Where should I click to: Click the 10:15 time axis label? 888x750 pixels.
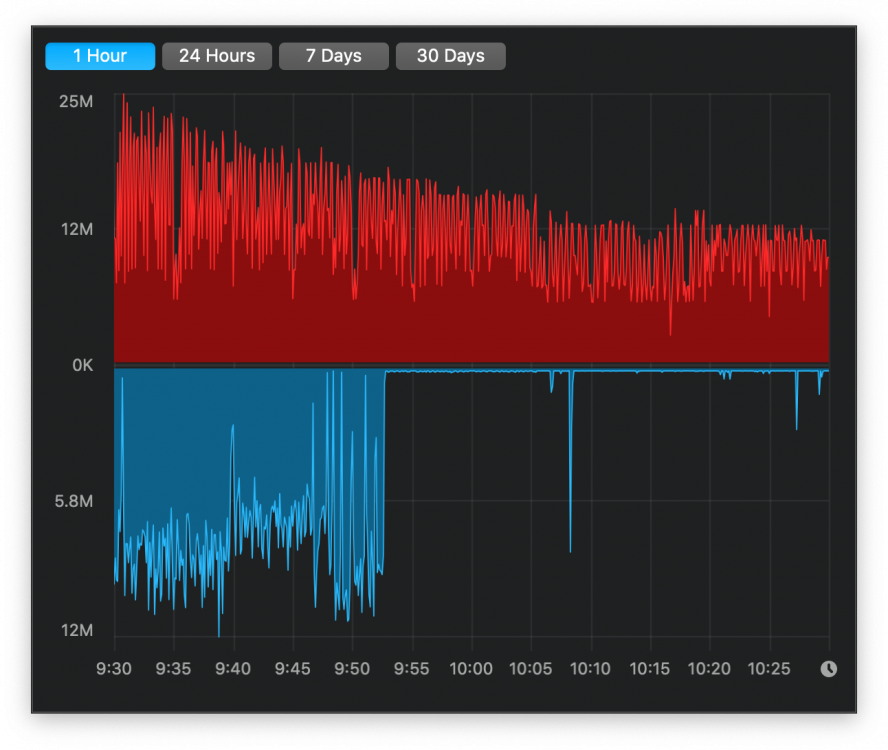(x=650, y=669)
